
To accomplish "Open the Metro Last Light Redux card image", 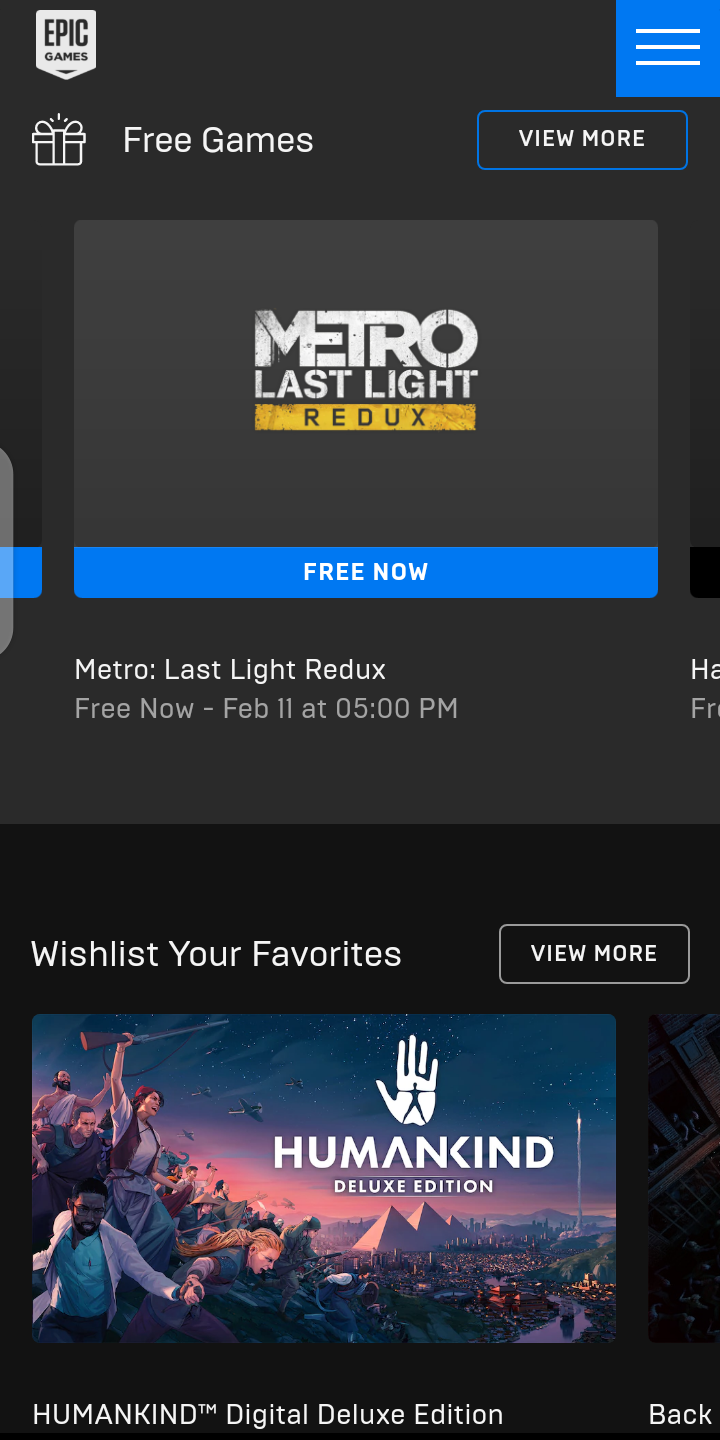I will 366,384.
